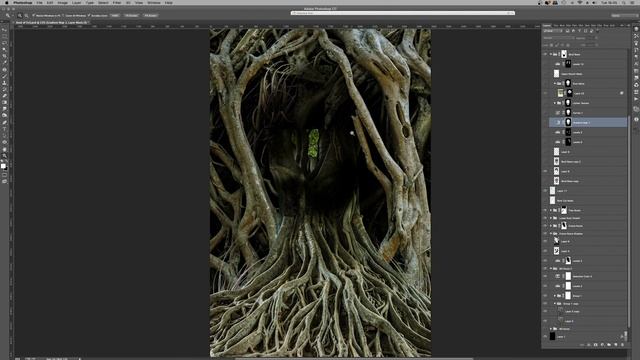Expand the group just above Layer 1
Screen dimensions: 640x360
pos(551,329)
